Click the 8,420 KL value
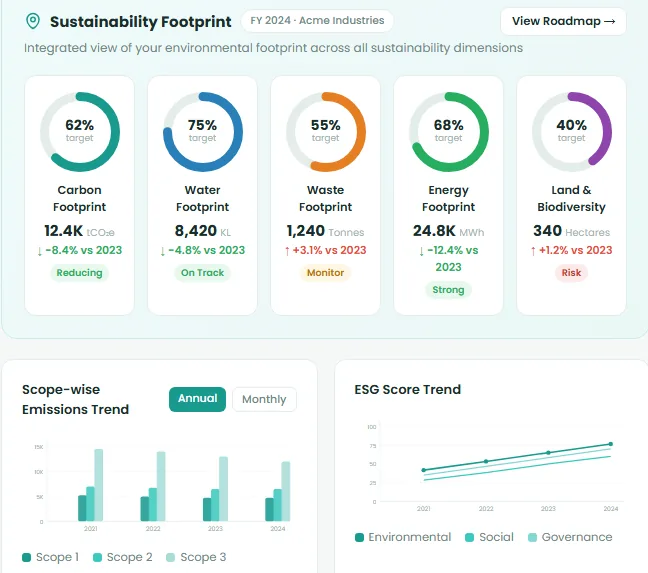Screen dimensions: 648x573 202,231
